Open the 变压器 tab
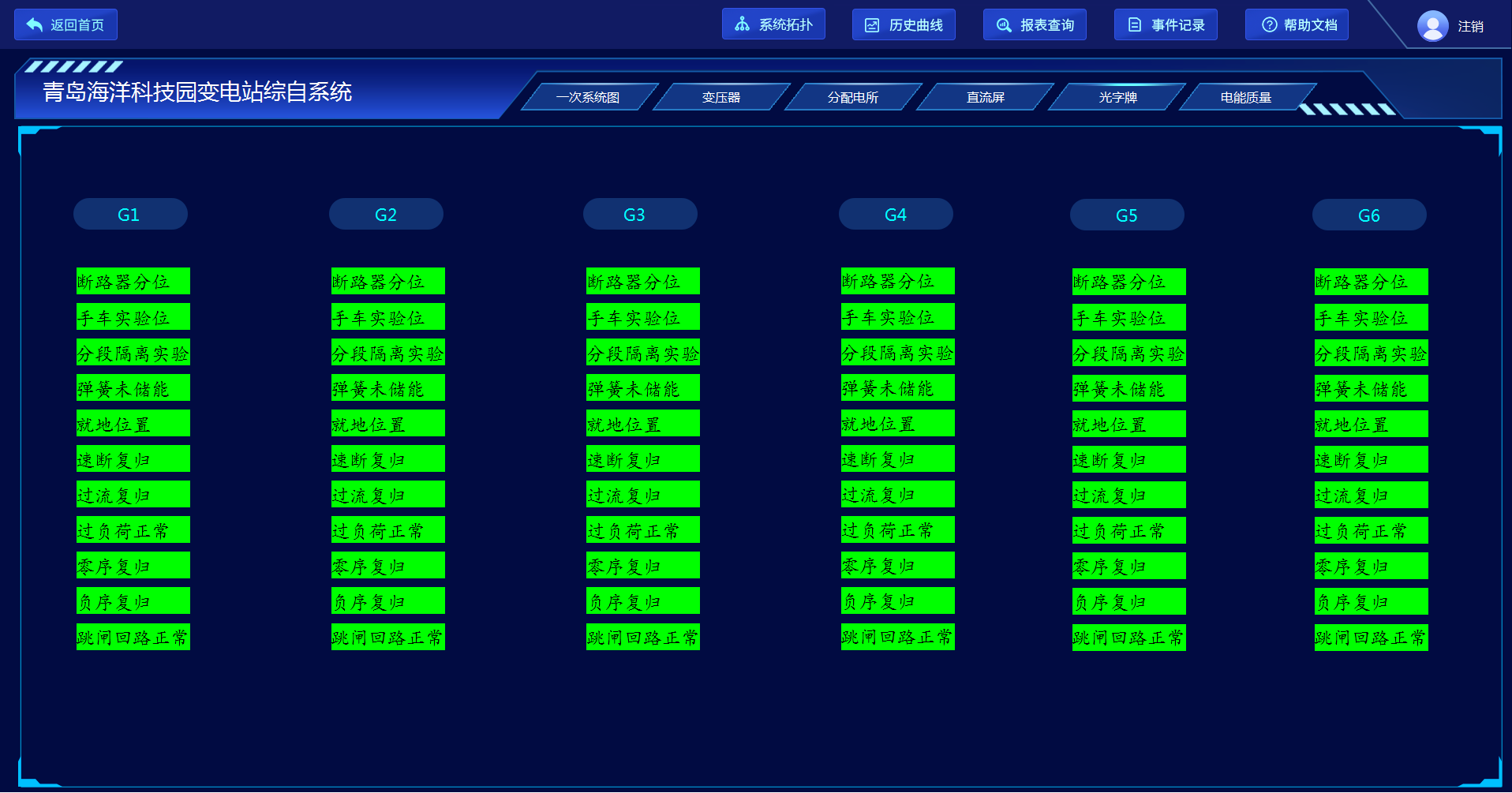 coord(720,97)
